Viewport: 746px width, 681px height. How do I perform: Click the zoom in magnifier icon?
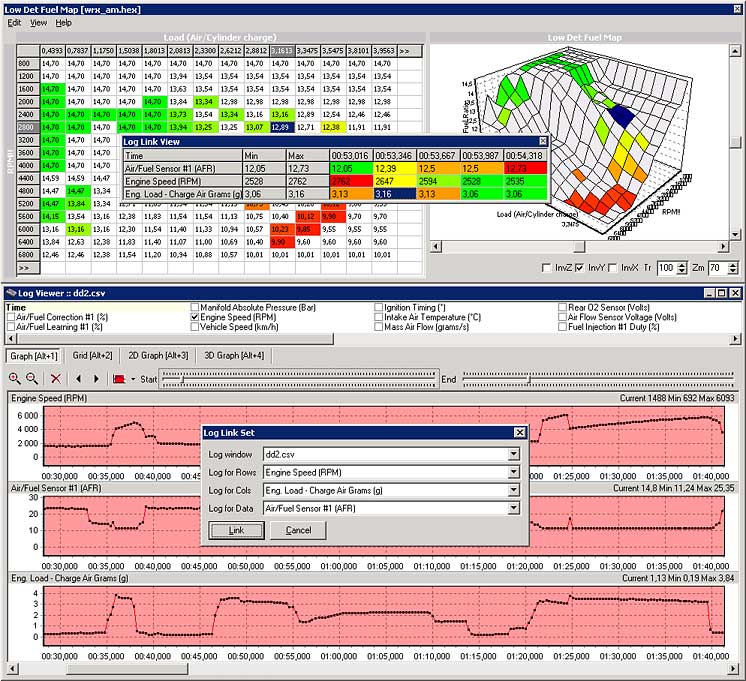pos(16,379)
